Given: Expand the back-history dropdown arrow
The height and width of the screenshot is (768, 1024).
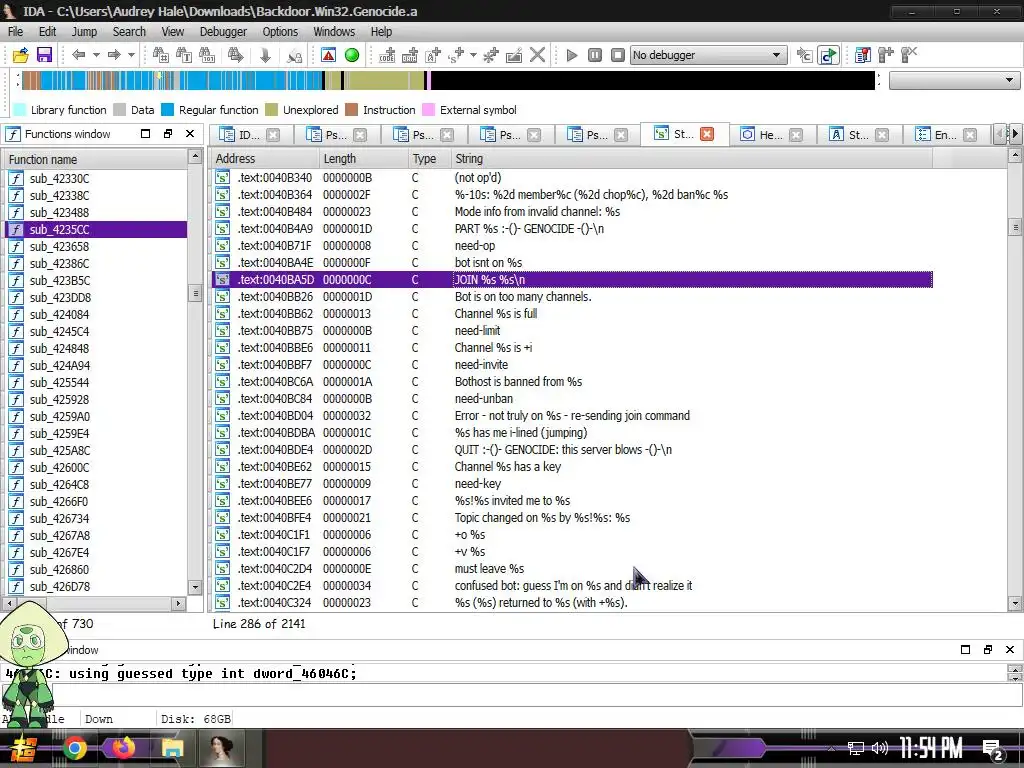Looking at the screenshot, I should tap(96, 56).
